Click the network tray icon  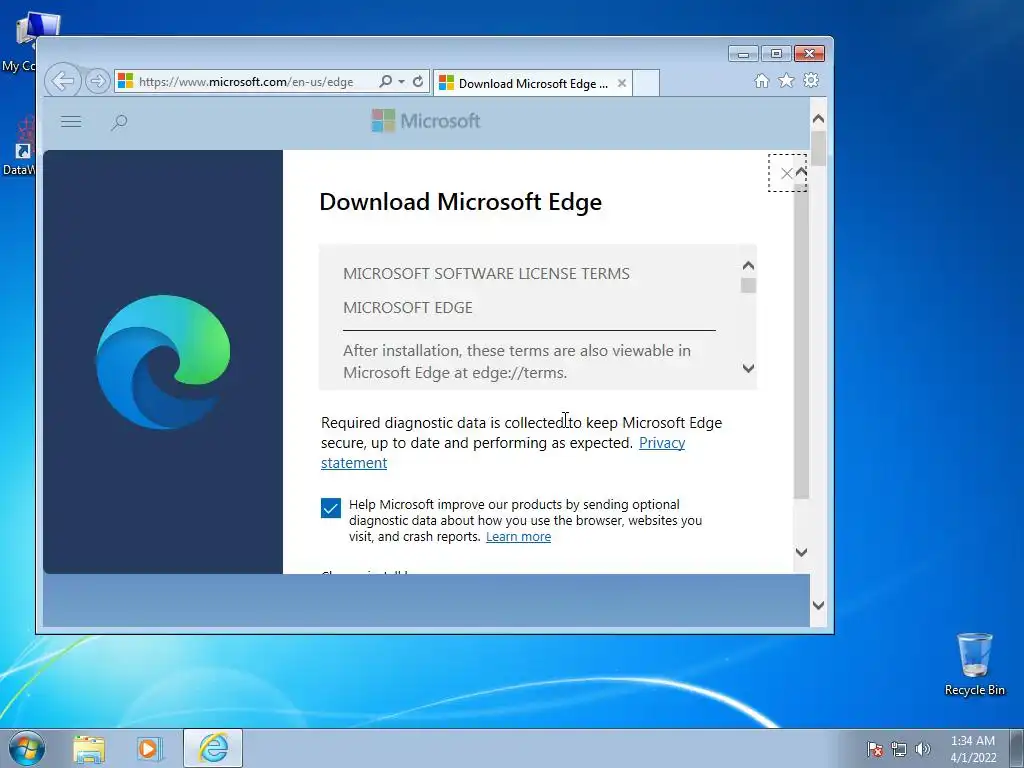[x=899, y=749]
